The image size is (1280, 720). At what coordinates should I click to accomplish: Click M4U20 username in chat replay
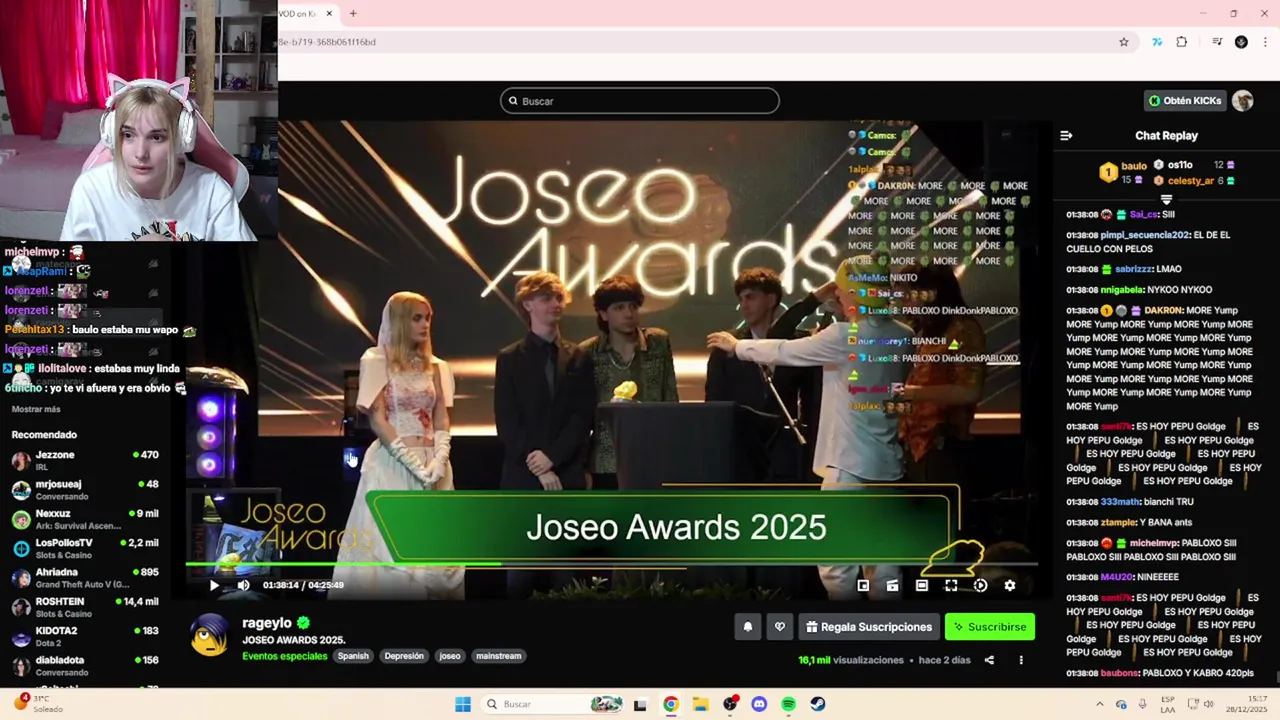click(x=1117, y=577)
